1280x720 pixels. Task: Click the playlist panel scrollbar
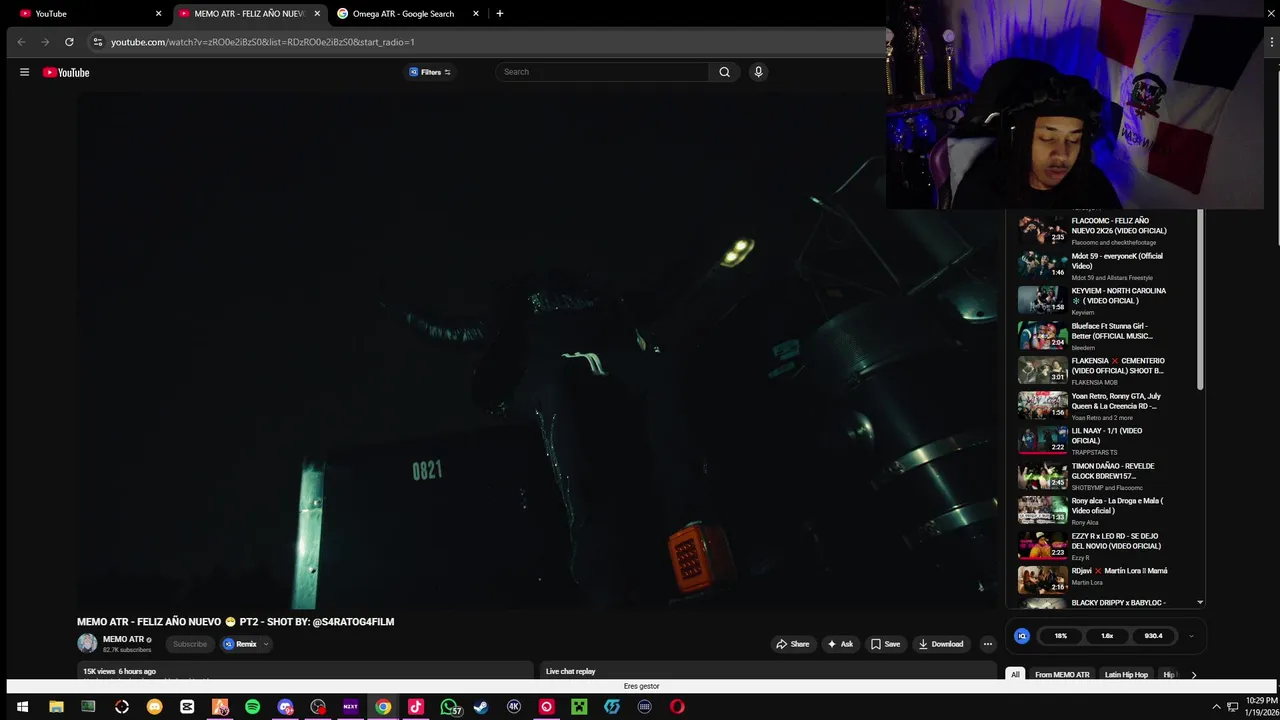tap(1200, 300)
